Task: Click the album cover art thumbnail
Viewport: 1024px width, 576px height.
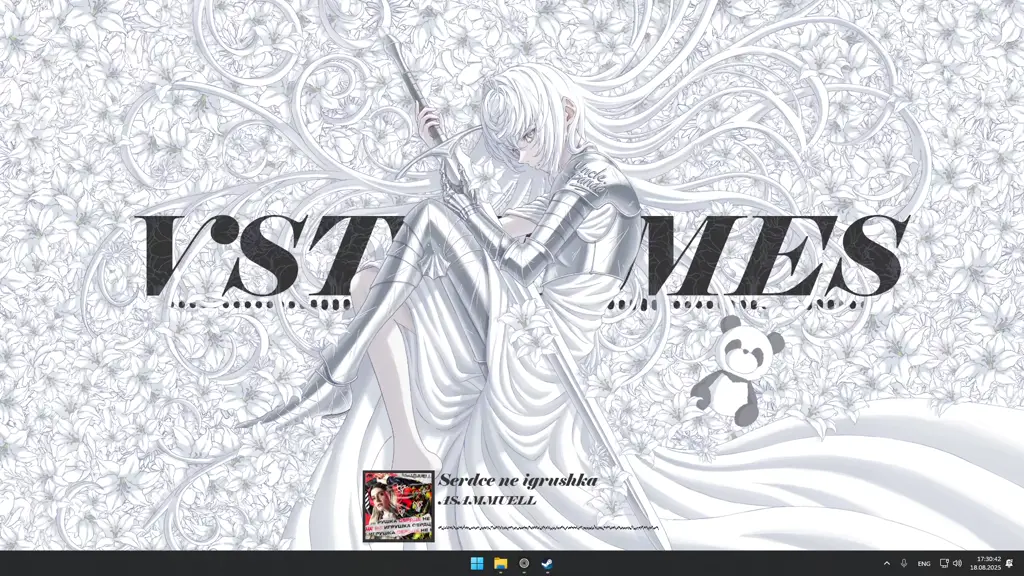Action: coord(398,507)
